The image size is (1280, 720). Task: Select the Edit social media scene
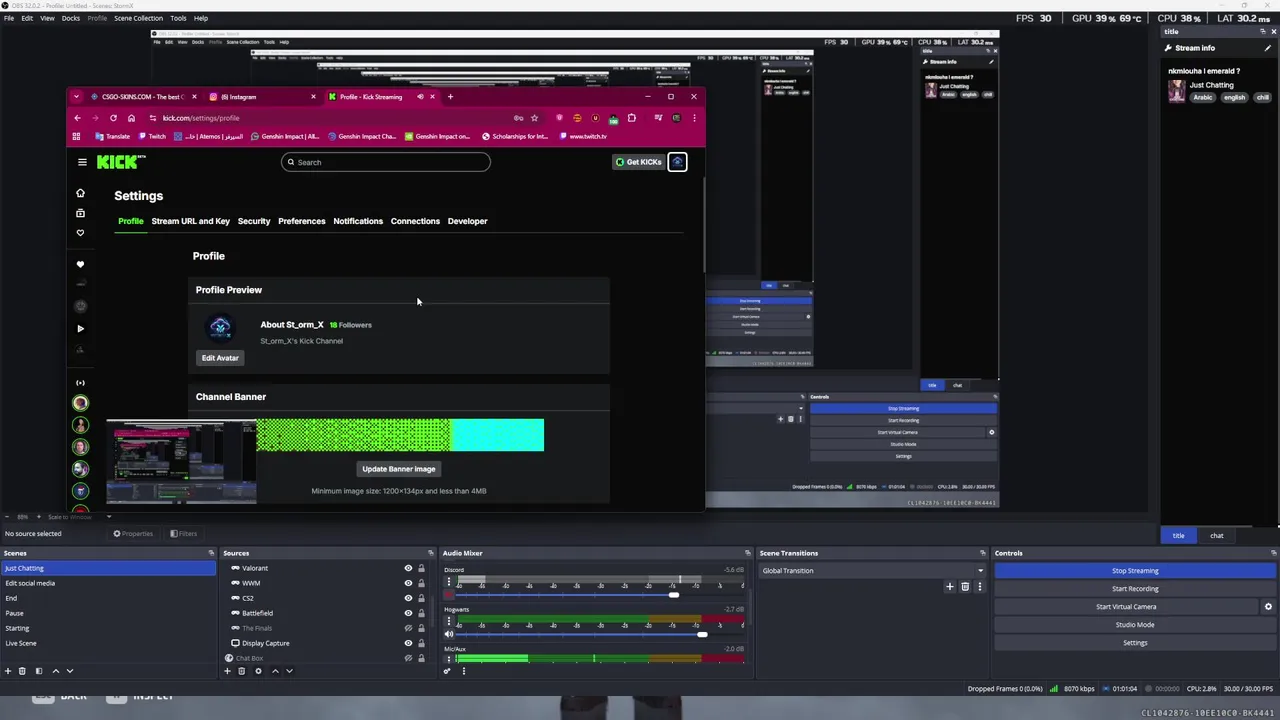point(107,583)
